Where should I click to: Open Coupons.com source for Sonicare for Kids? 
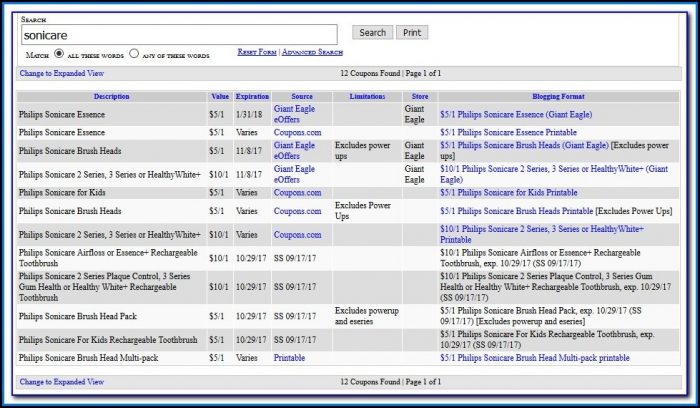coord(297,193)
